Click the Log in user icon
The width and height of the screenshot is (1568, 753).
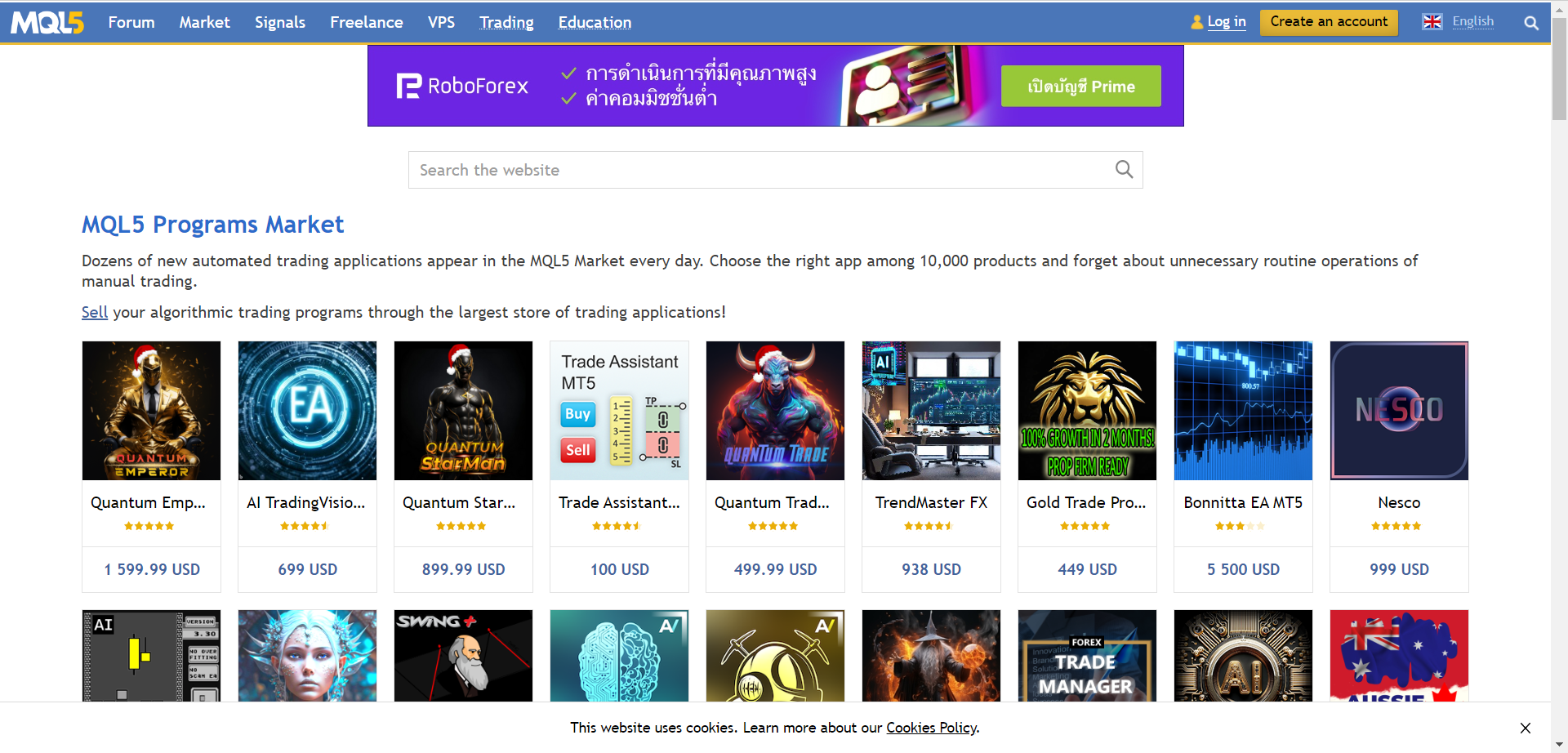(1197, 22)
